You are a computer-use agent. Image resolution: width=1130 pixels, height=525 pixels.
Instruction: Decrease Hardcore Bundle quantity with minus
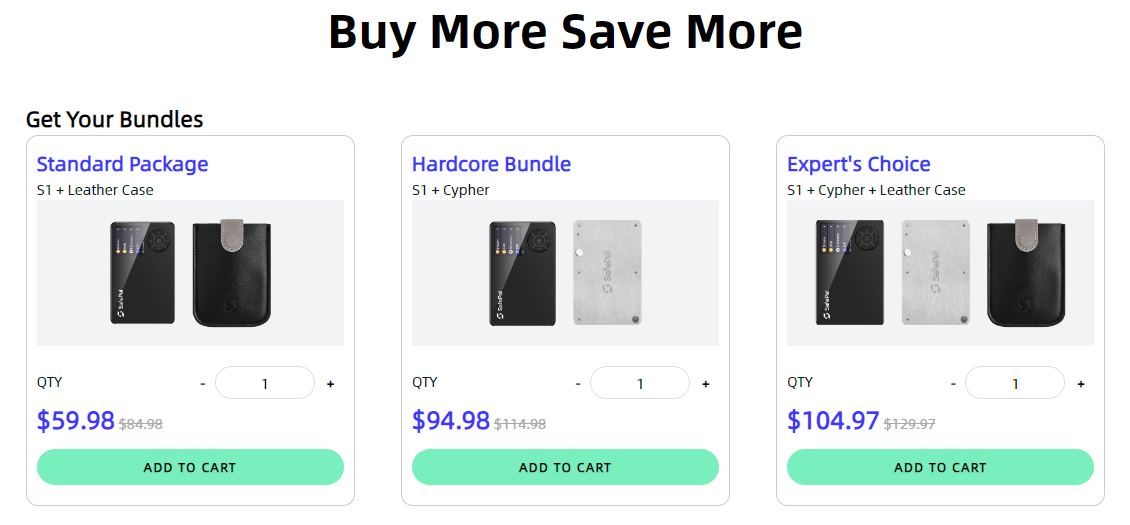point(578,384)
